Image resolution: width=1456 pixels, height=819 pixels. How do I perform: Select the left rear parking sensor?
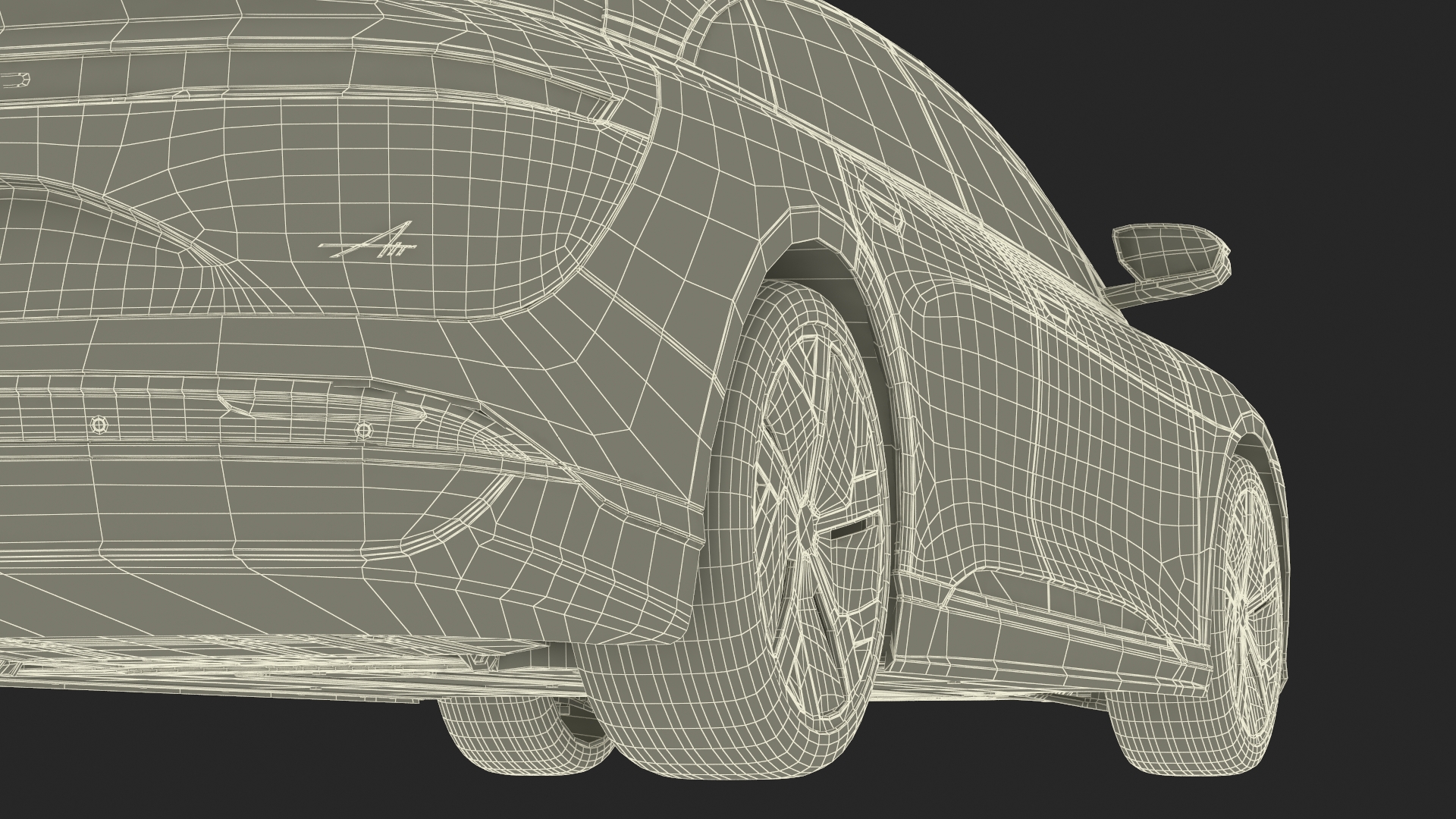point(98,425)
